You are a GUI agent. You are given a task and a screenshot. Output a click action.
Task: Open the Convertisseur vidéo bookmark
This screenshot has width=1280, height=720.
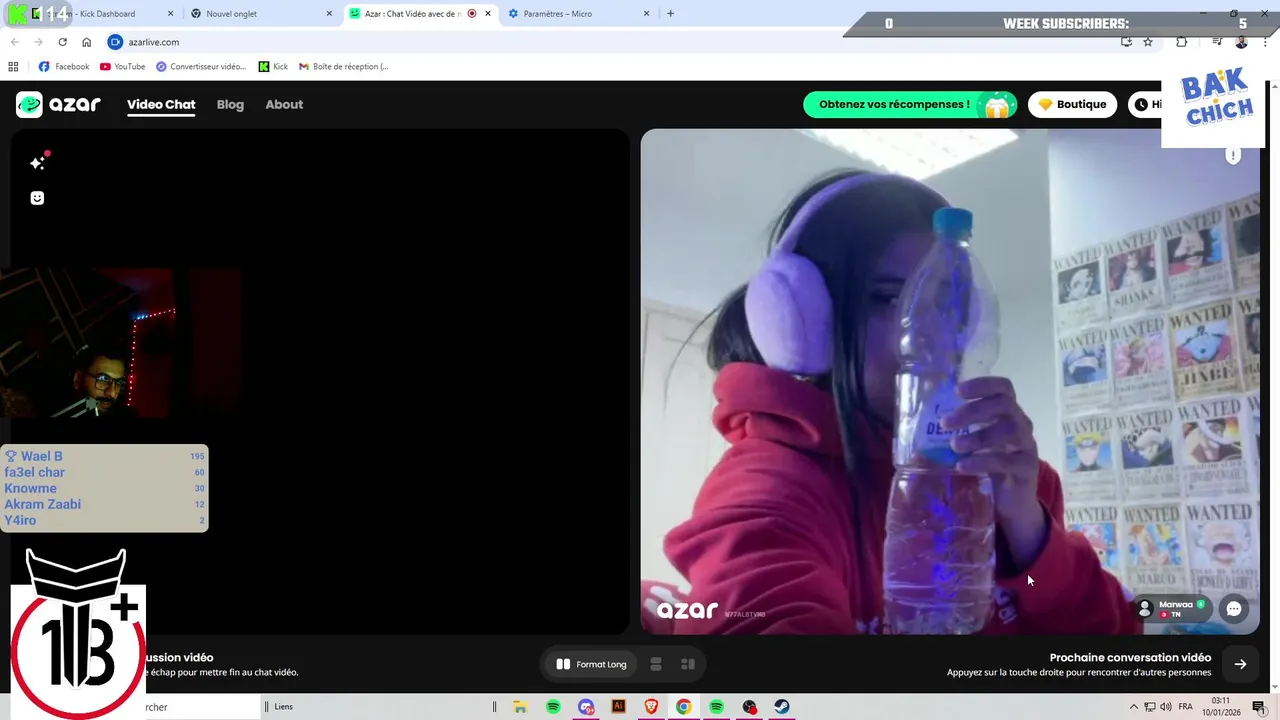[x=201, y=66]
